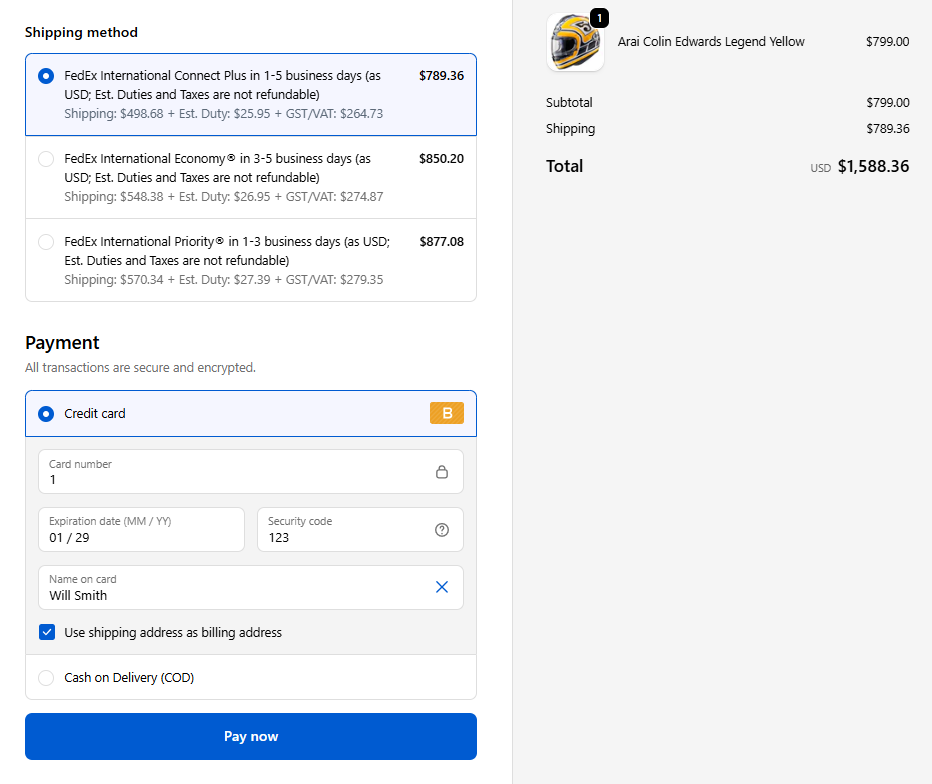Uncheck Use shipping address as billing address
Viewport: 932px width, 784px height.
(47, 632)
